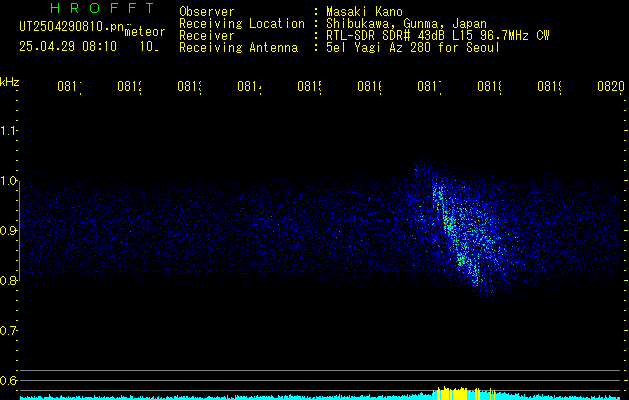The image size is (629, 400).
Task: Click the 0815 time marker
Action: (310, 86)
